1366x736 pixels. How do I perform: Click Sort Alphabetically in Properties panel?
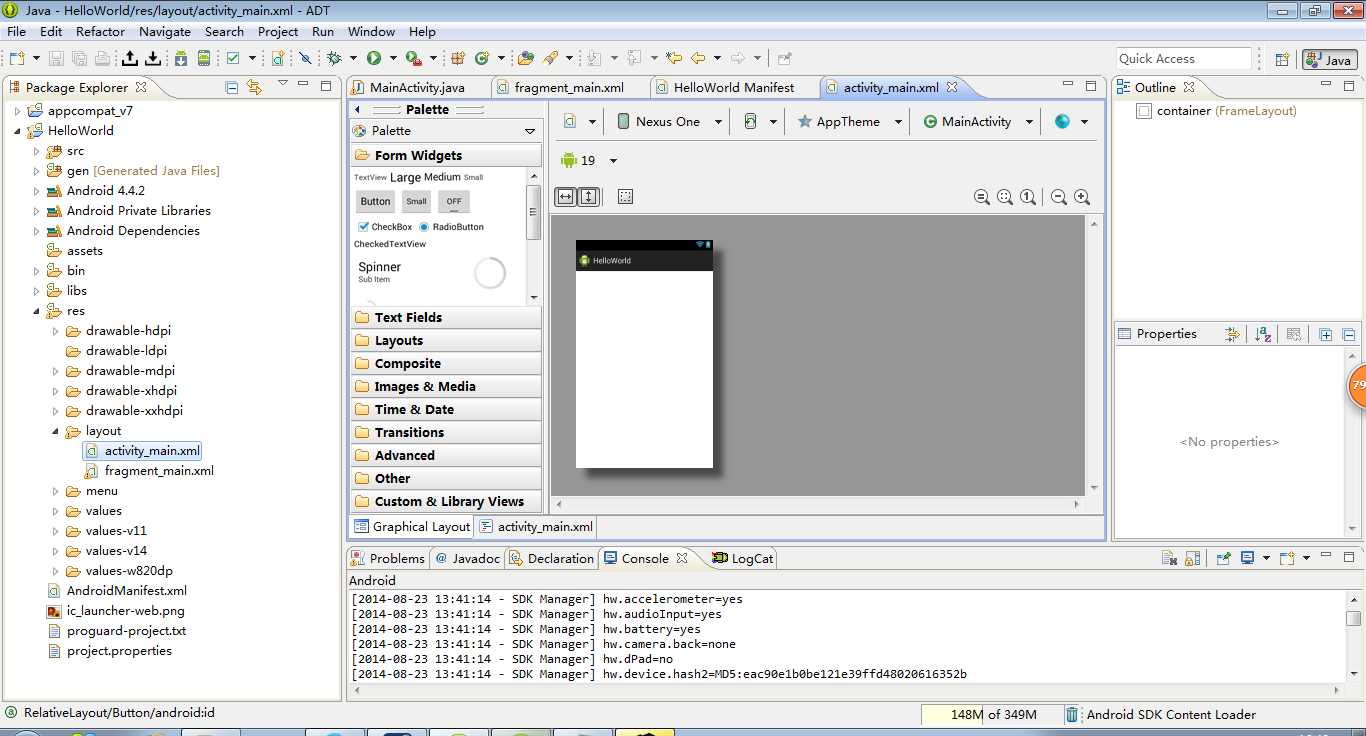click(x=1263, y=334)
